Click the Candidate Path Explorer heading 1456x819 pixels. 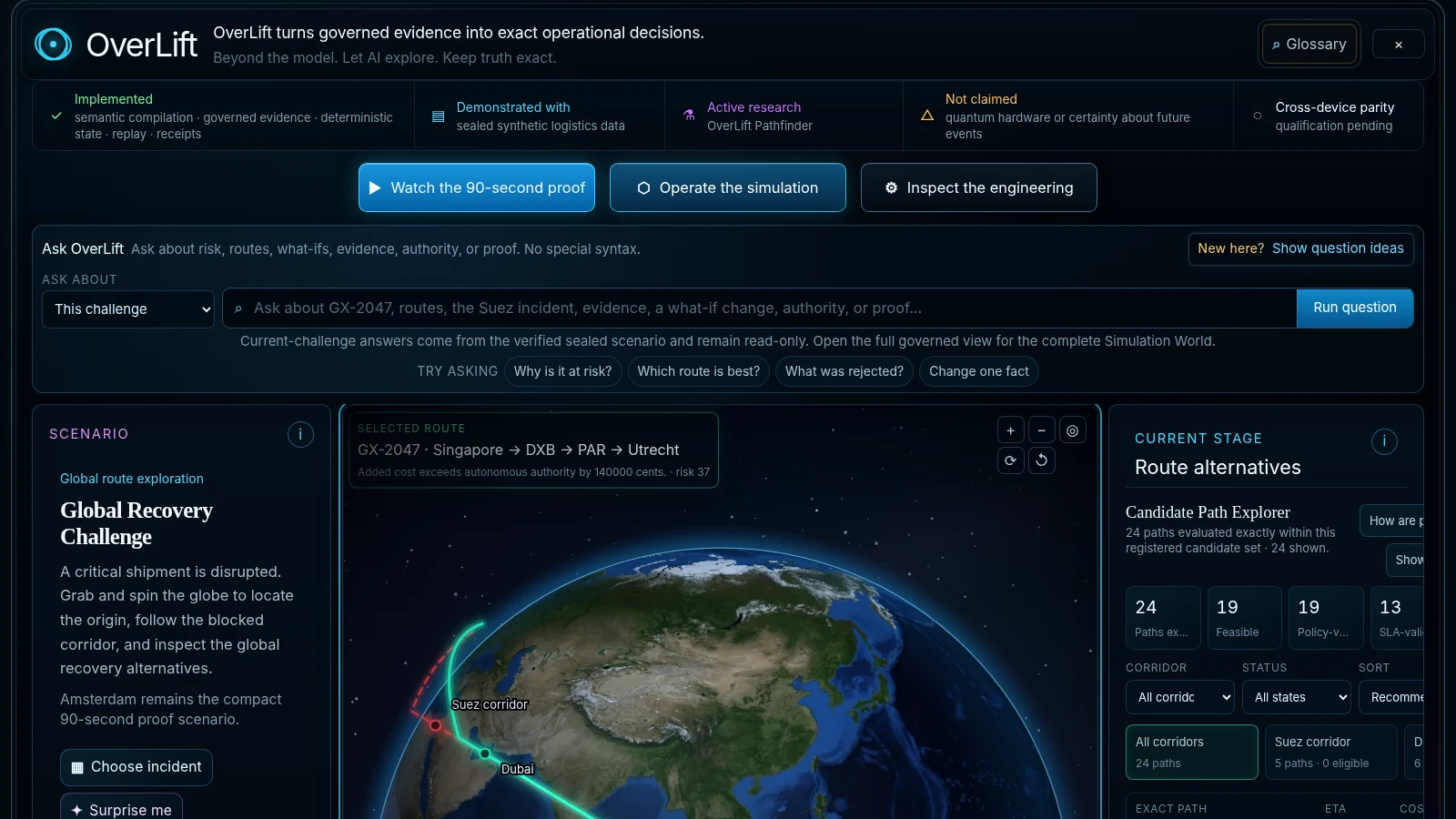click(x=1208, y=512)
